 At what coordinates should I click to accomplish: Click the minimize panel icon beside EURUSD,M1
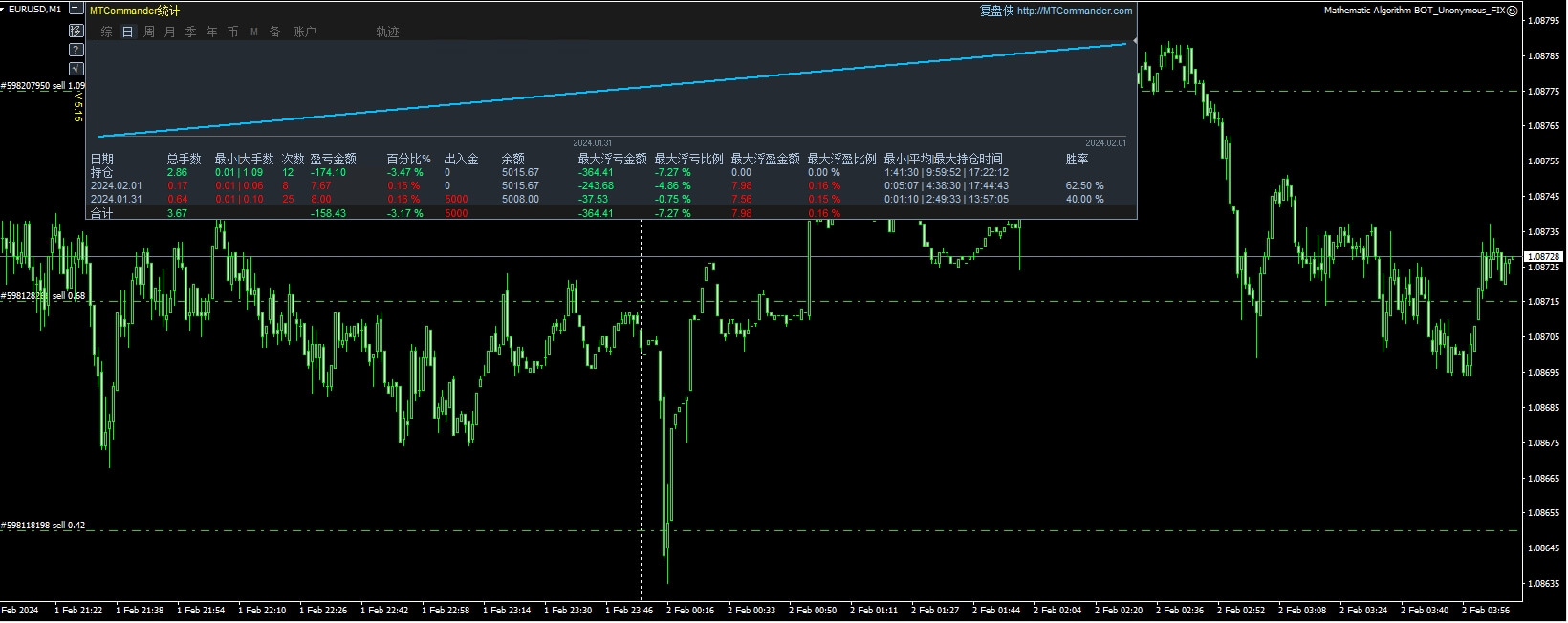76,10
